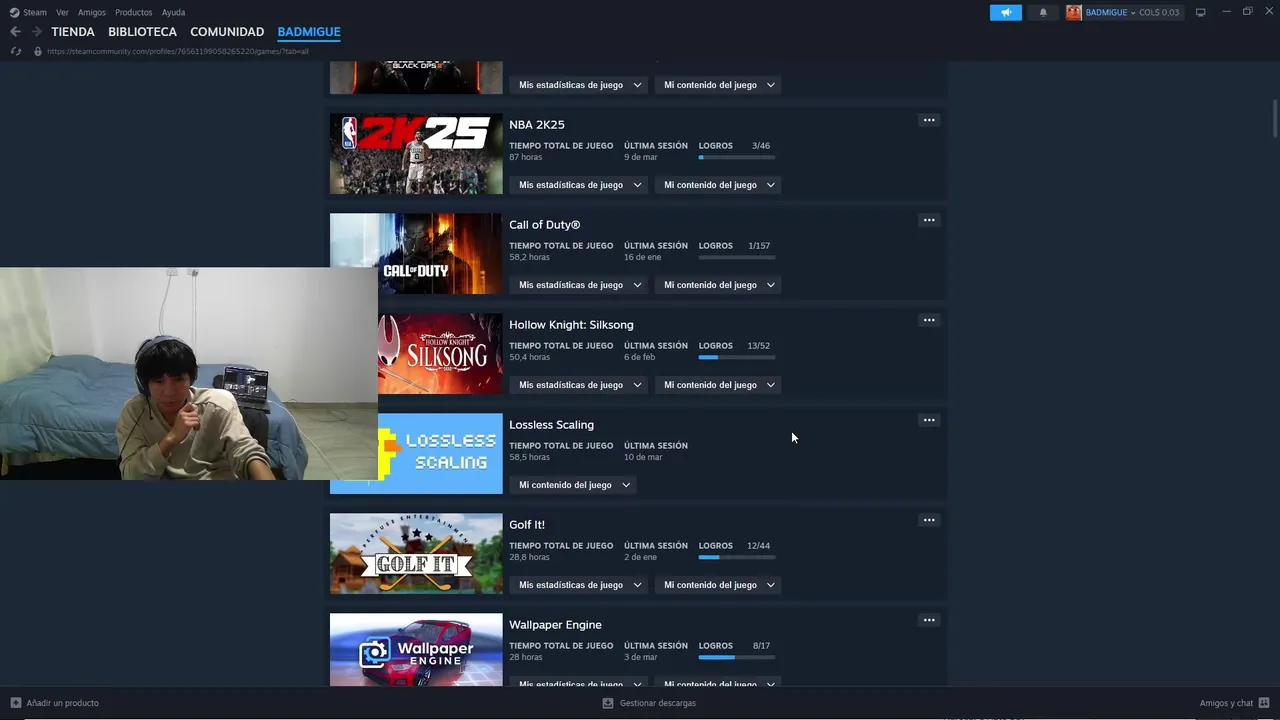Open the NBA 2K25 game title link
1280x720 pixels.
(537, 125)
